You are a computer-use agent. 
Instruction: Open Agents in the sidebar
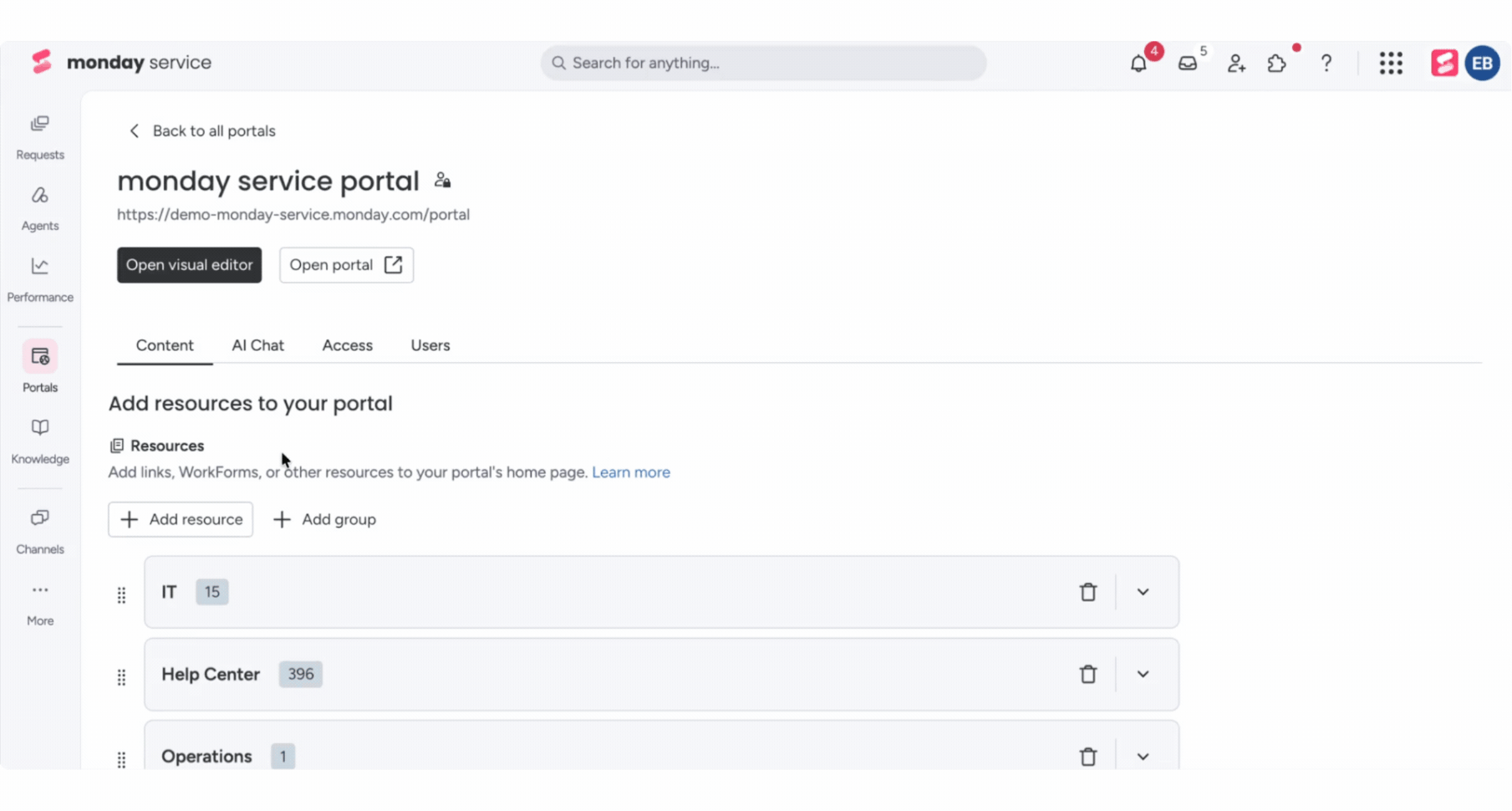point(40,209)
